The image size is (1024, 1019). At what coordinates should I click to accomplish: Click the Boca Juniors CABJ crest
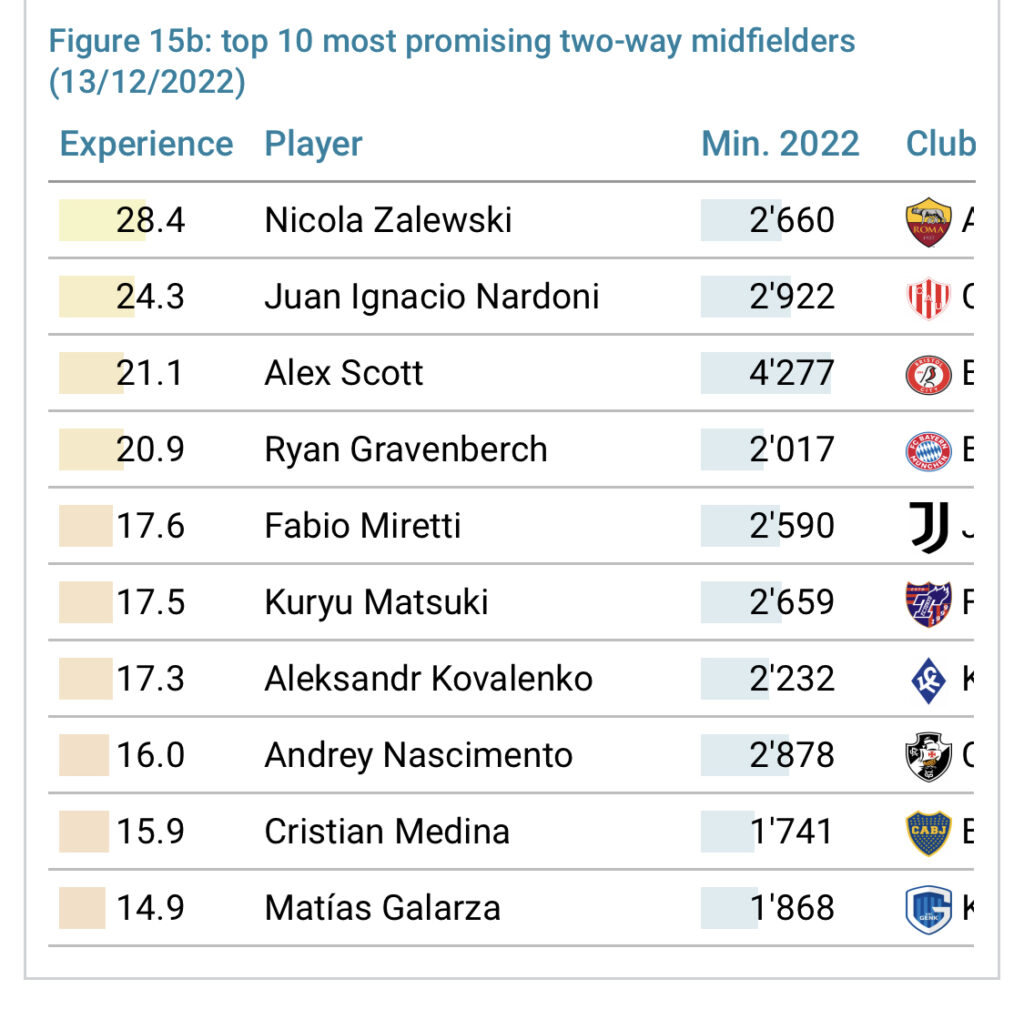pos(927,833)
